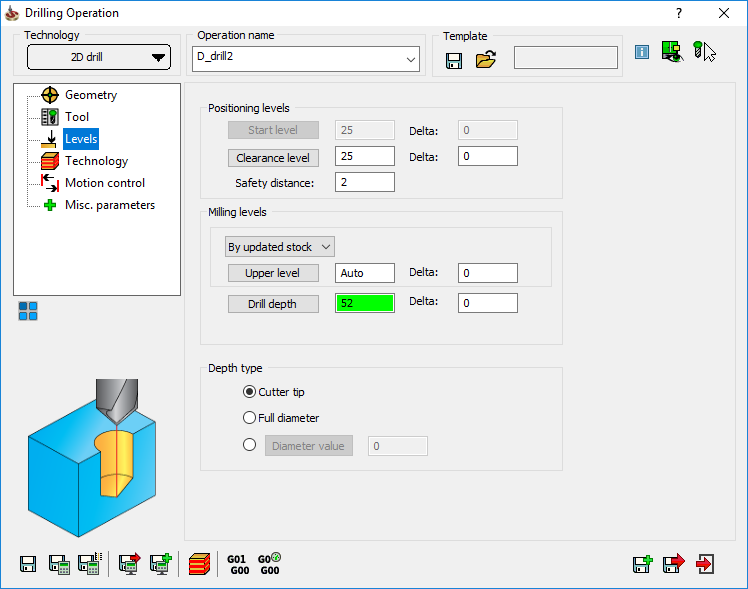Click the Safety distance field

(365, 182)
